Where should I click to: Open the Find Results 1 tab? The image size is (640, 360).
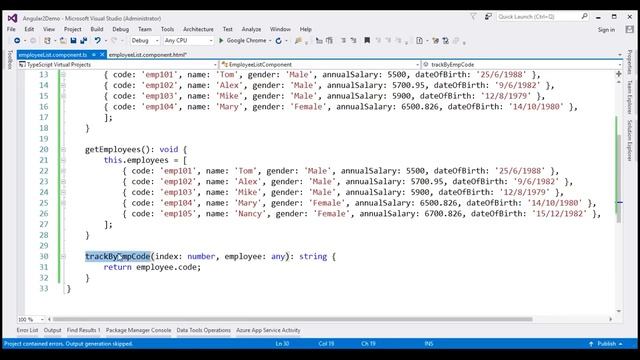click(83, 330)
